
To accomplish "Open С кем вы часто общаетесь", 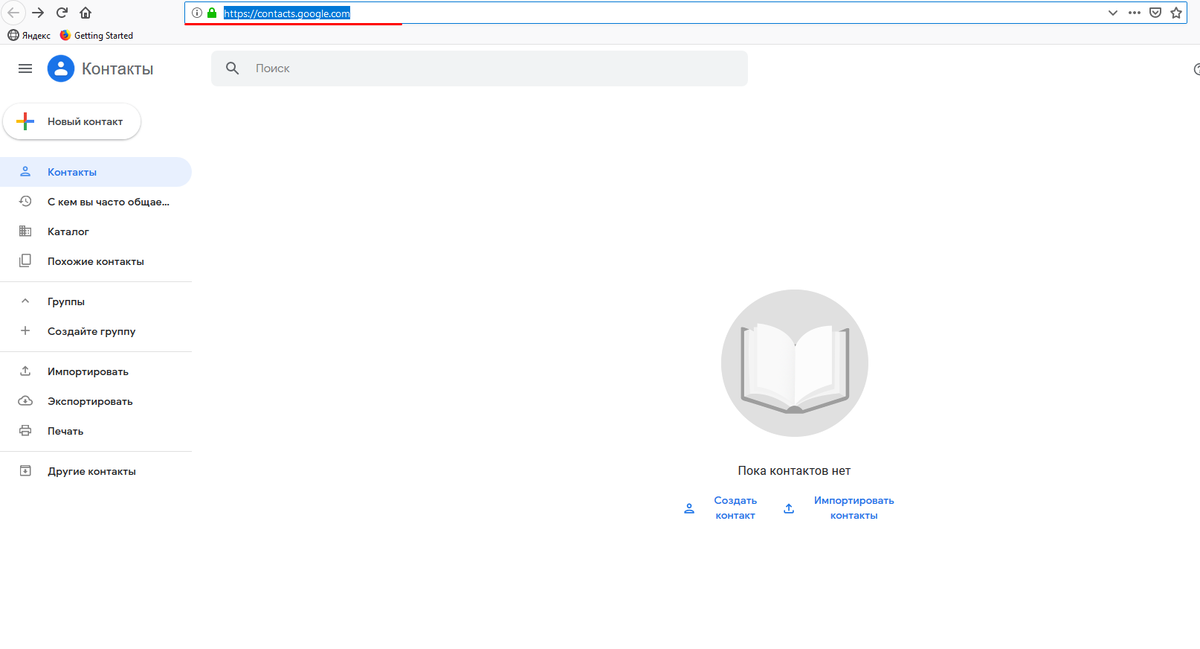I will pos(96,202).
